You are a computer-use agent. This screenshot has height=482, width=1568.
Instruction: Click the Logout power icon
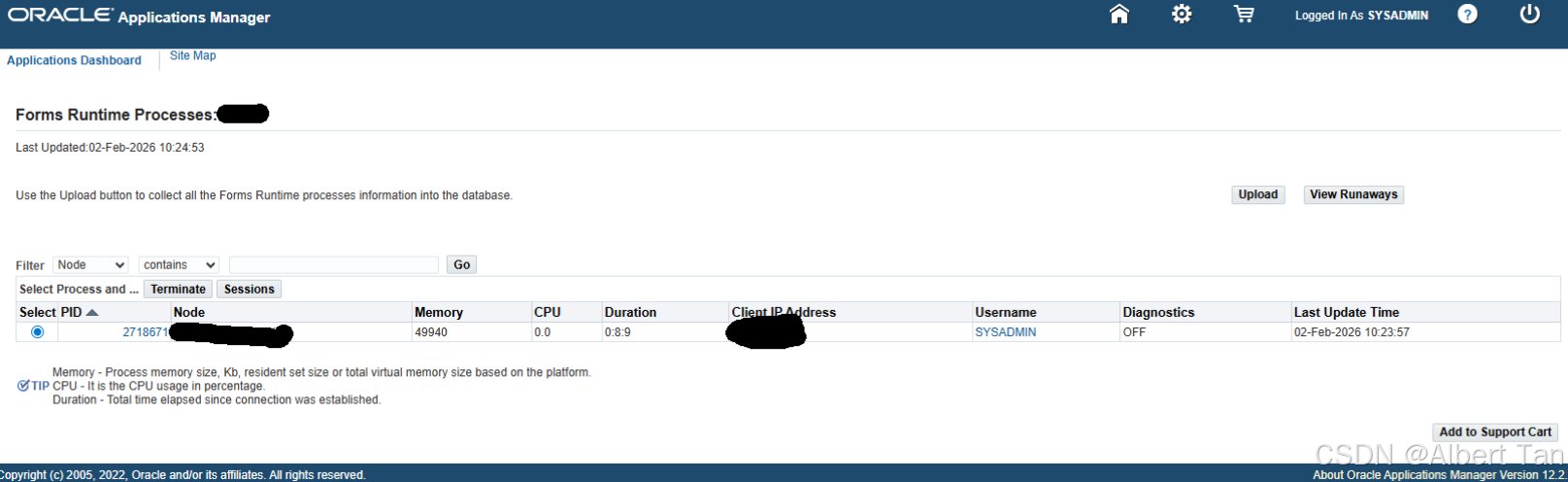pyautogui.click(x=1530, y=14)
